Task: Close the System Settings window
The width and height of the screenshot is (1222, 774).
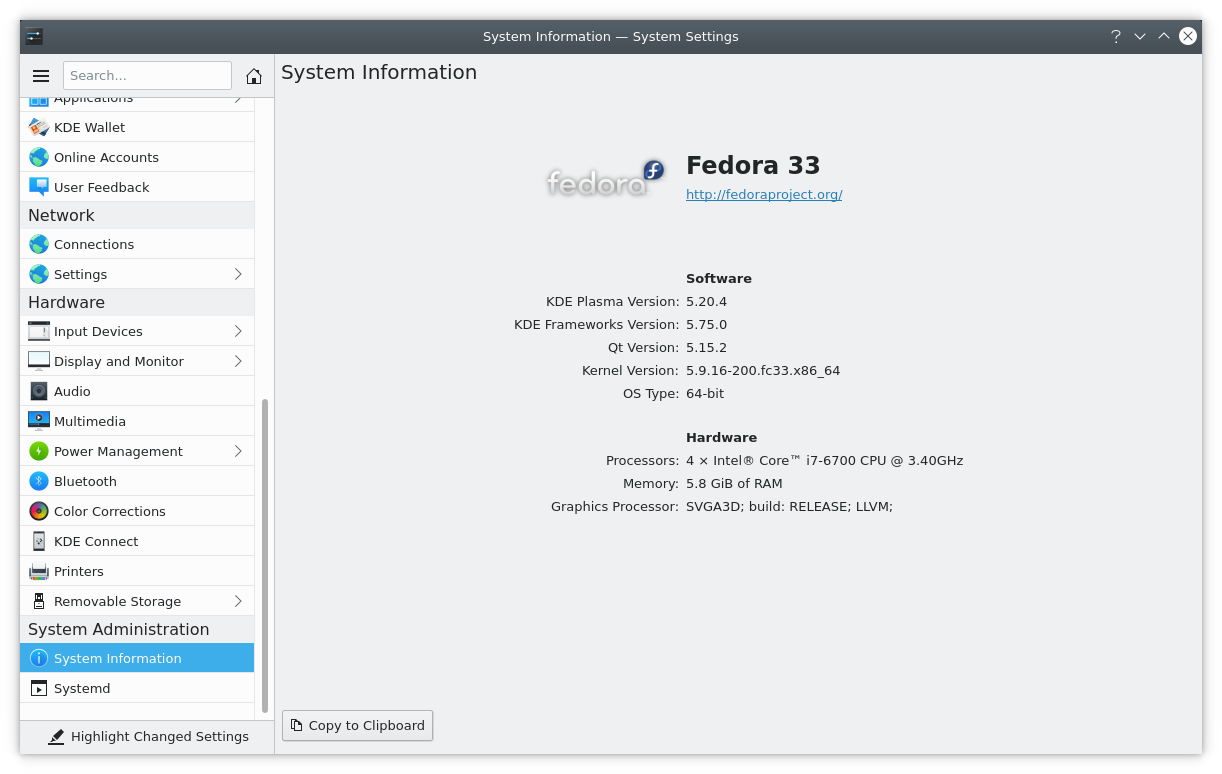Action: point(1188,36)
